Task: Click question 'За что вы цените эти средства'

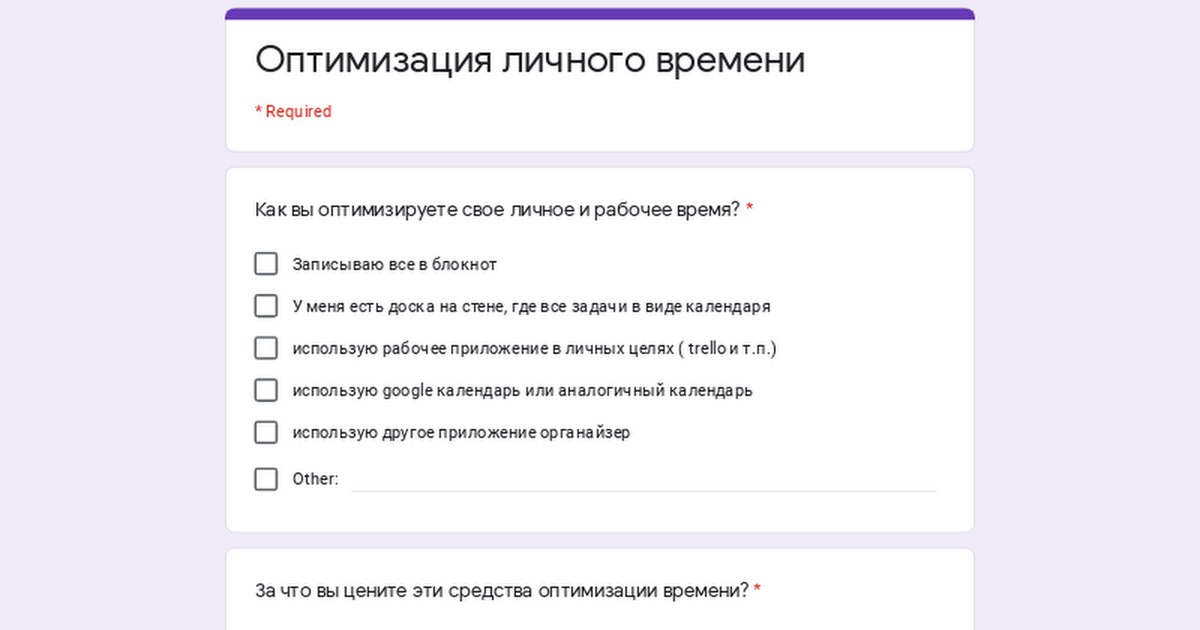Action: click(502, 591)
